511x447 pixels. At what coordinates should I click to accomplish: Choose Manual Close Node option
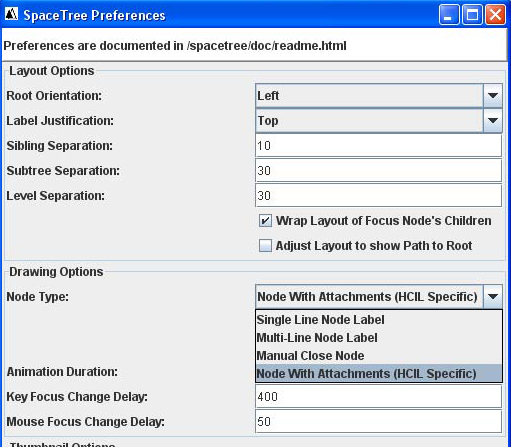(x=379, y=356)
